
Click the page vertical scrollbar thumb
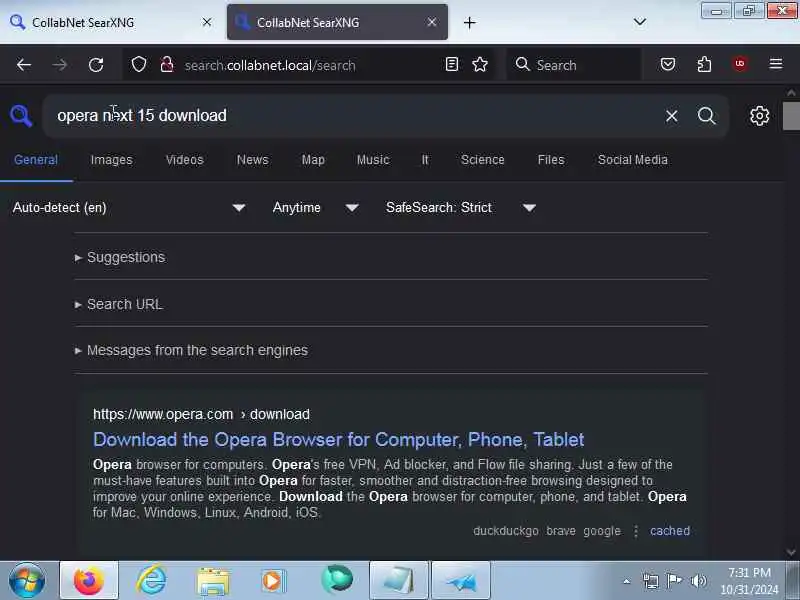(x=791, y=116)
